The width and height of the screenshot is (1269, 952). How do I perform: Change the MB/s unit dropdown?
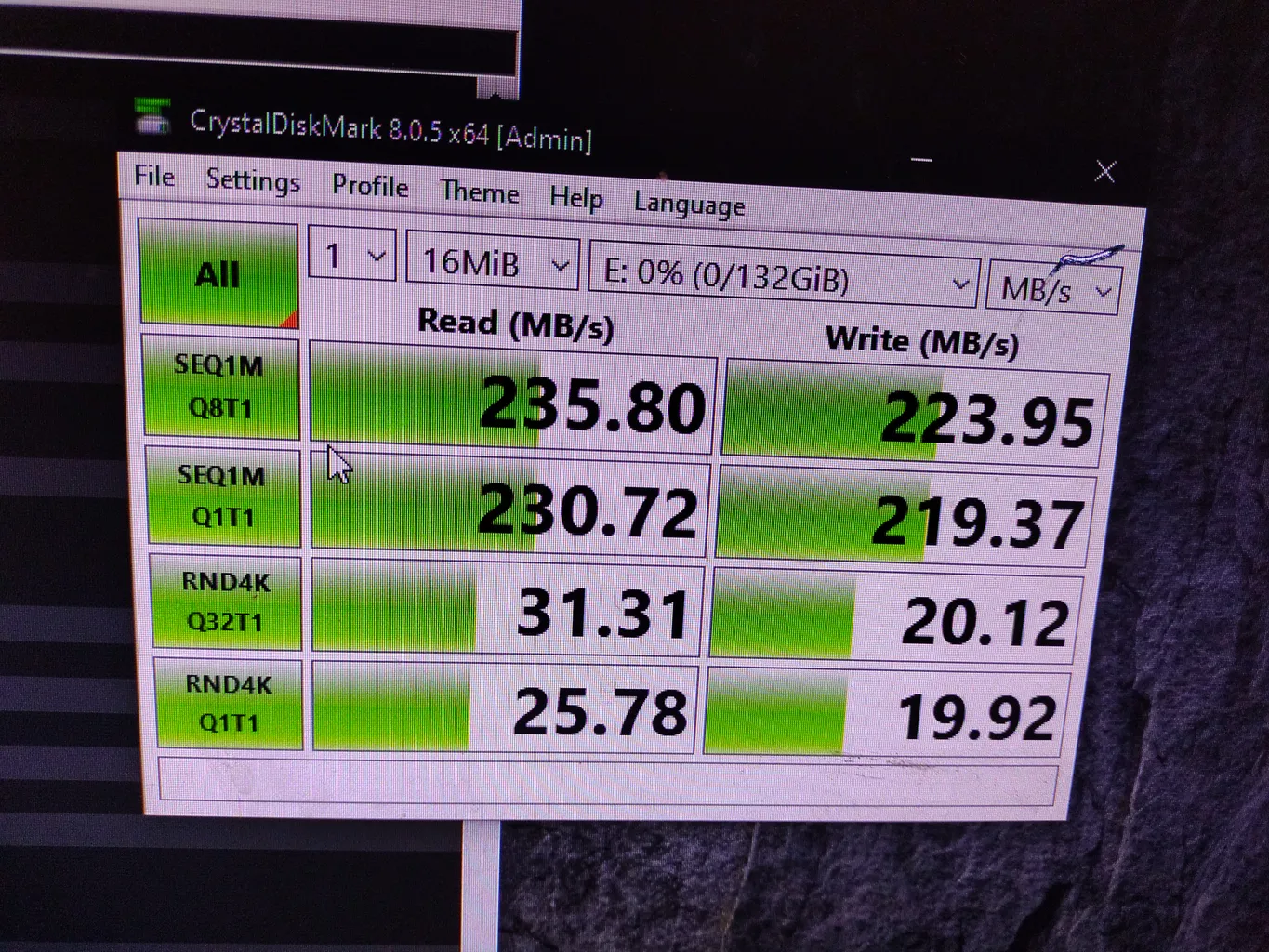pyautogui.click(x=1055, y=291)
